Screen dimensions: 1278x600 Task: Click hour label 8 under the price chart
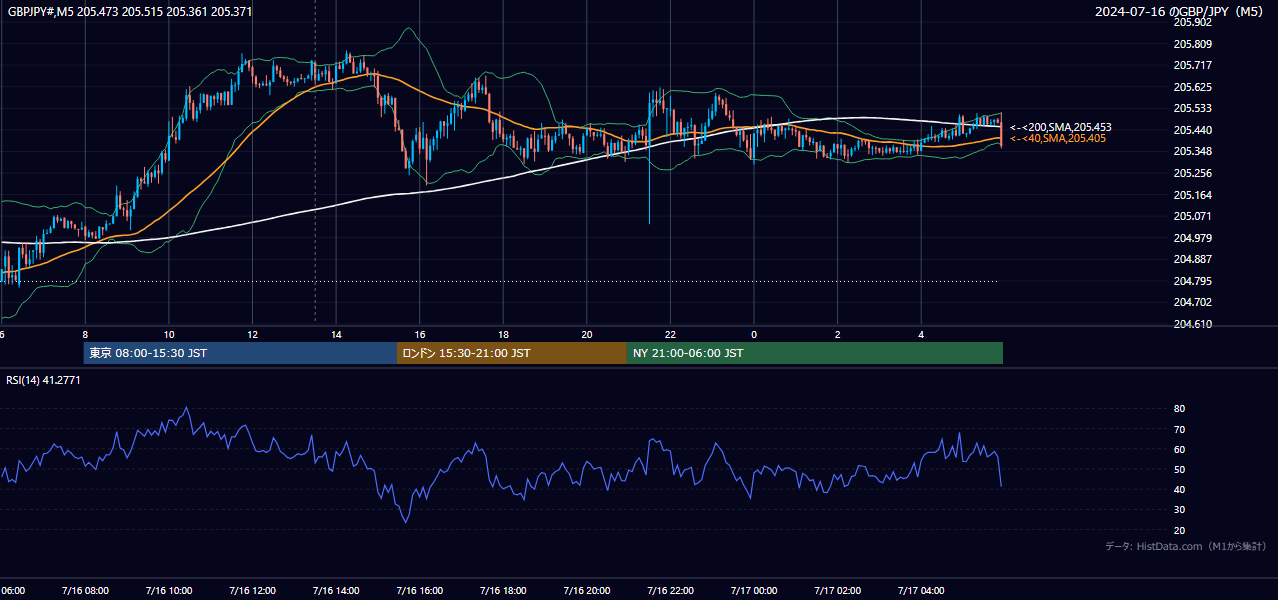tap(85, 335)
